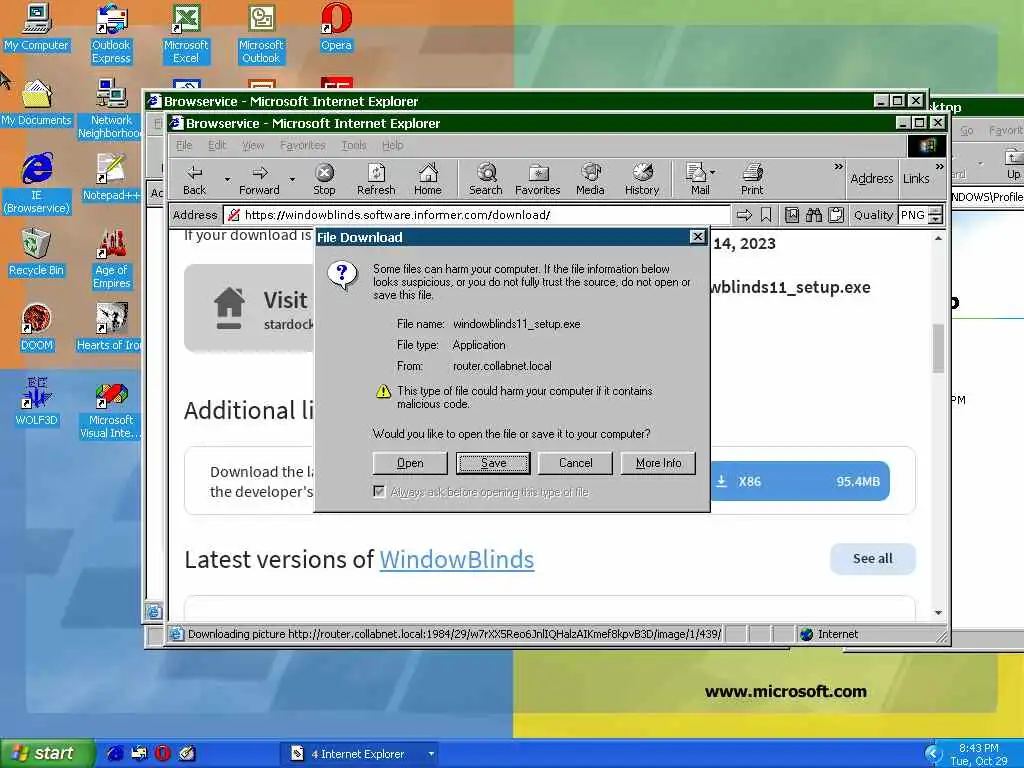This screenshot has height=768, width=1024.
Task: Open the Help menu
Action: click(392, 145)
